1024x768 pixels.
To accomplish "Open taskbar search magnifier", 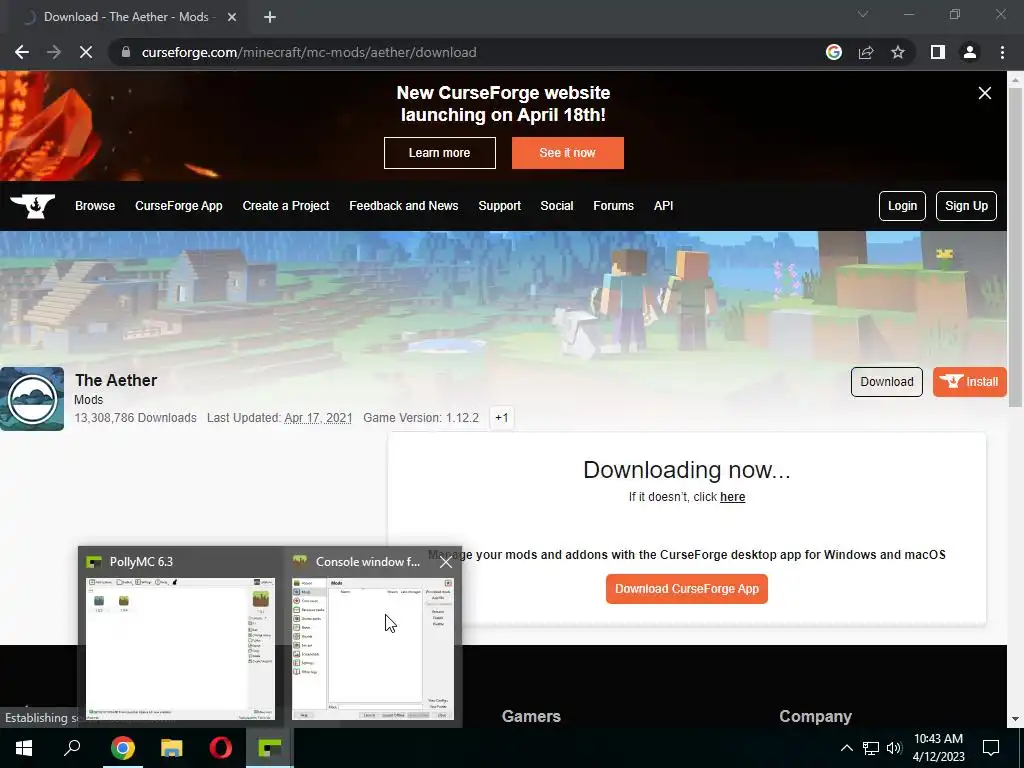I will [72, 748].
